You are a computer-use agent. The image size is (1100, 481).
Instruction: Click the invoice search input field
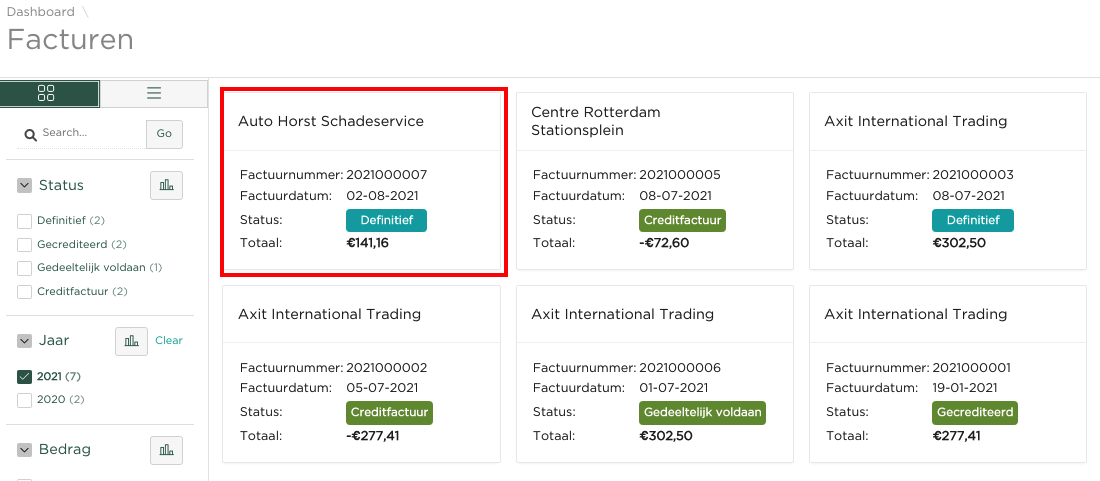click(x=90, y=133)
